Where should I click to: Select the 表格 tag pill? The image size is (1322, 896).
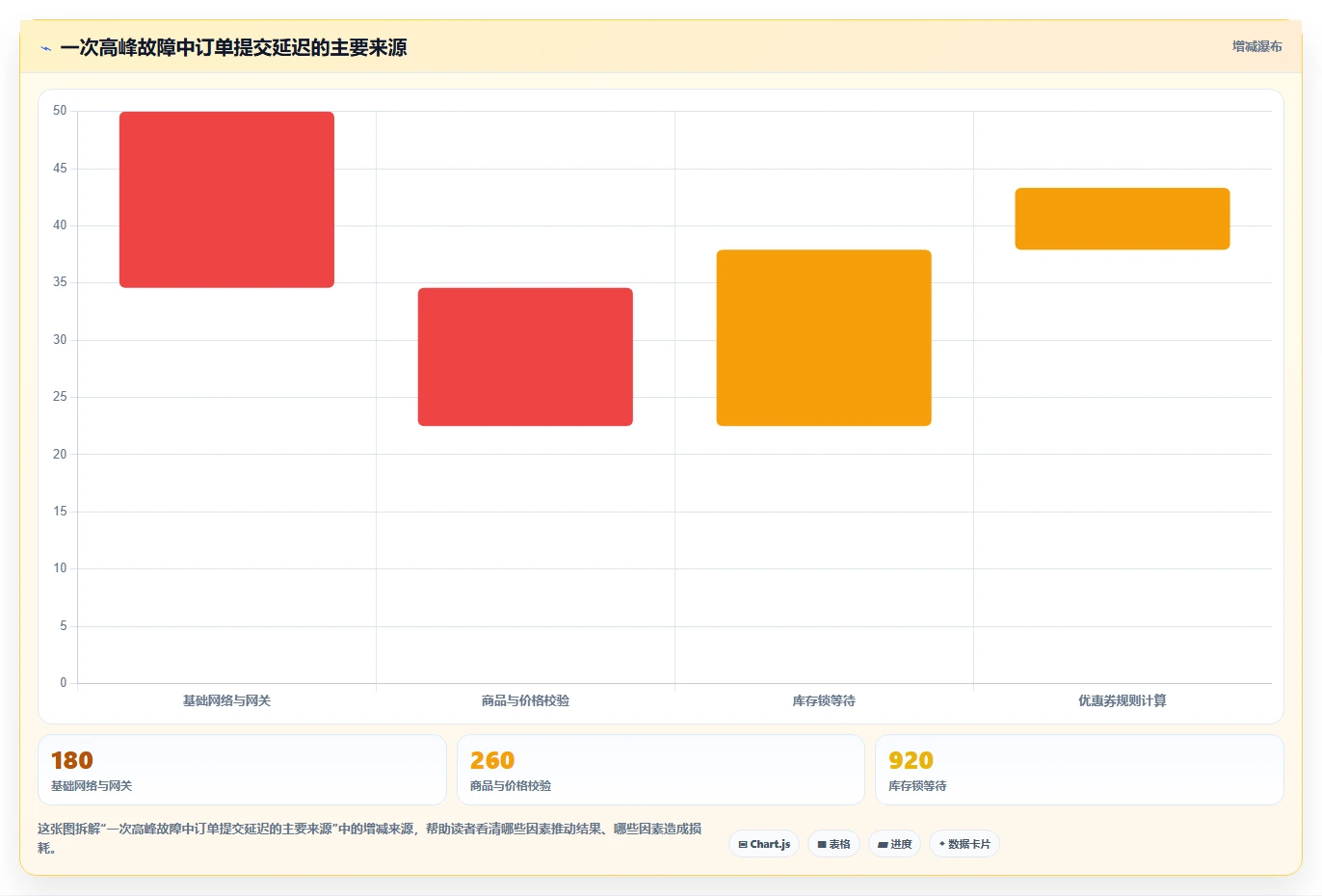pyautogui.click(x=833, y=844)
